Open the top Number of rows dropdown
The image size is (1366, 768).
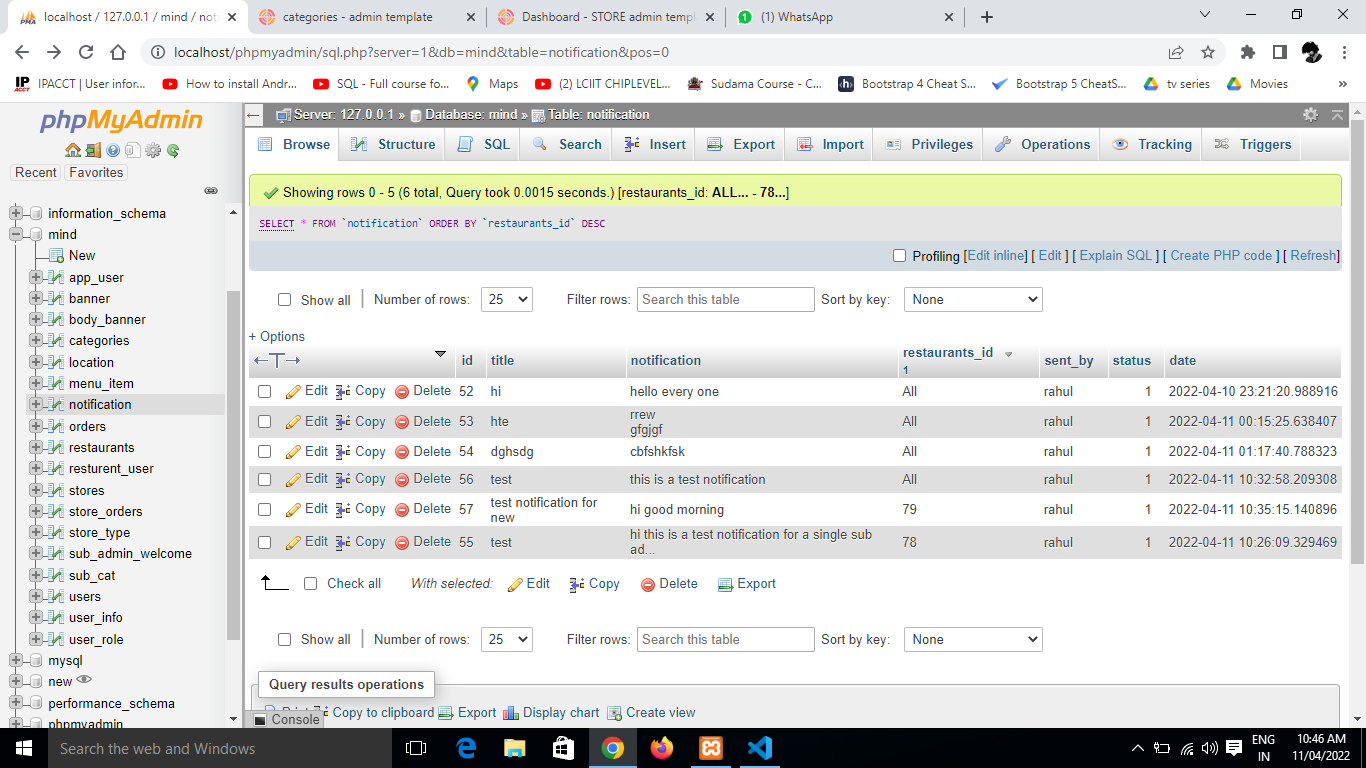(506, 300)
